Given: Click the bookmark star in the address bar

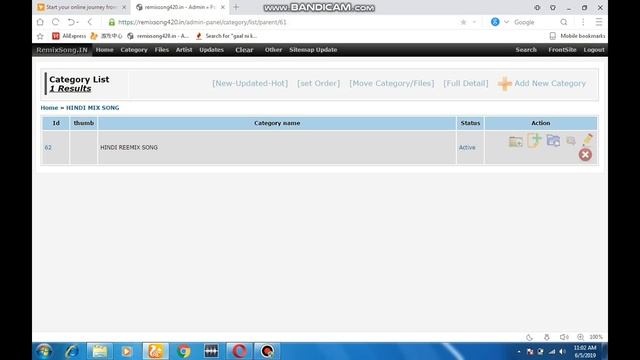Looking at the screenshot, I should click(463, 22).
